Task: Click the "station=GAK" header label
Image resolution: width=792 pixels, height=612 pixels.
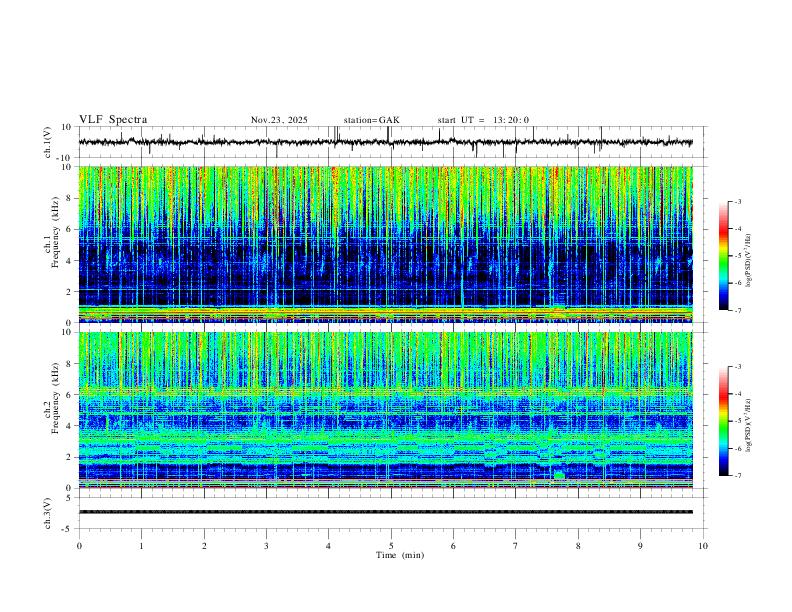Action: (x=371, y=120)
